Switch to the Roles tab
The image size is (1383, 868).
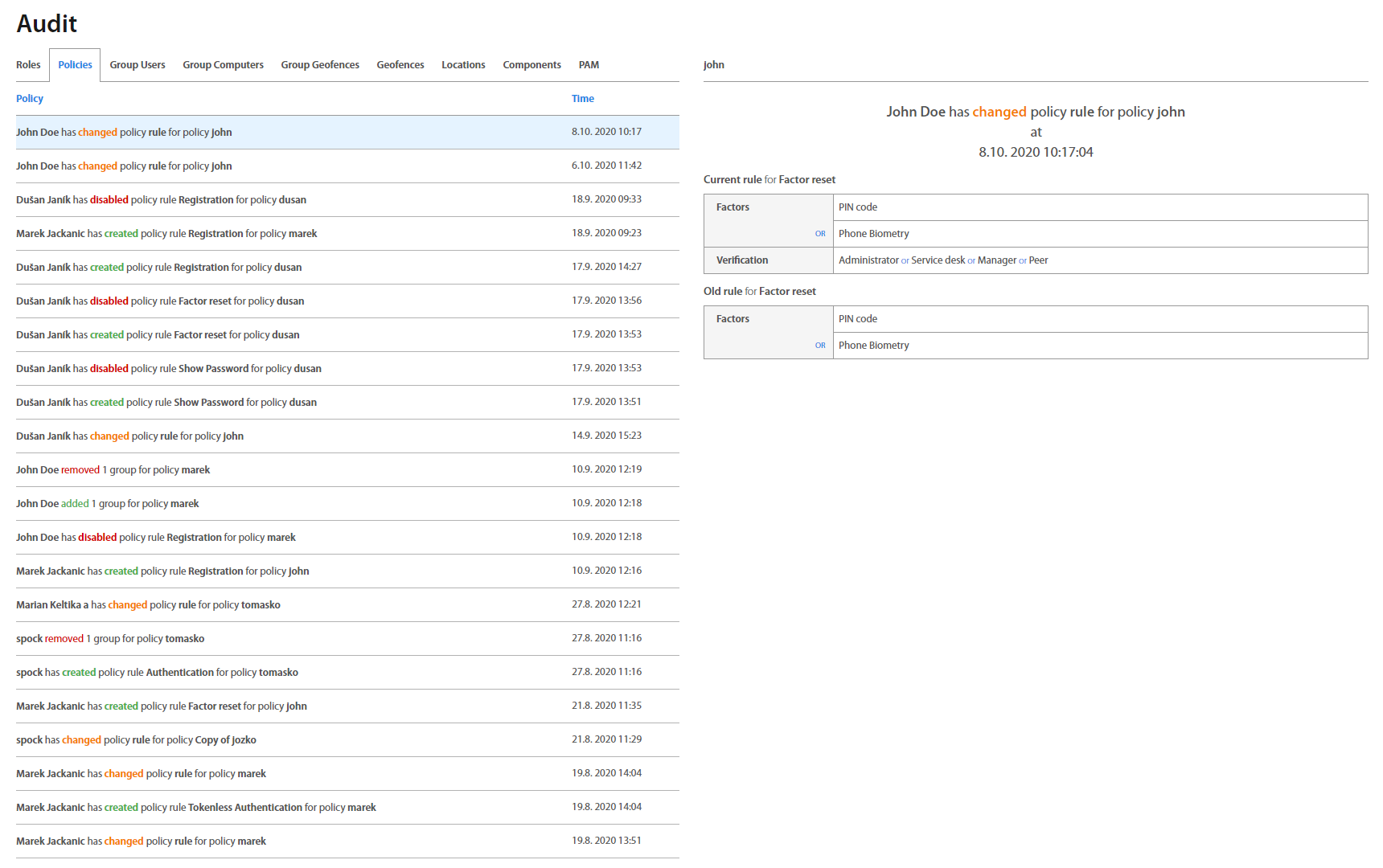(28, 65)
